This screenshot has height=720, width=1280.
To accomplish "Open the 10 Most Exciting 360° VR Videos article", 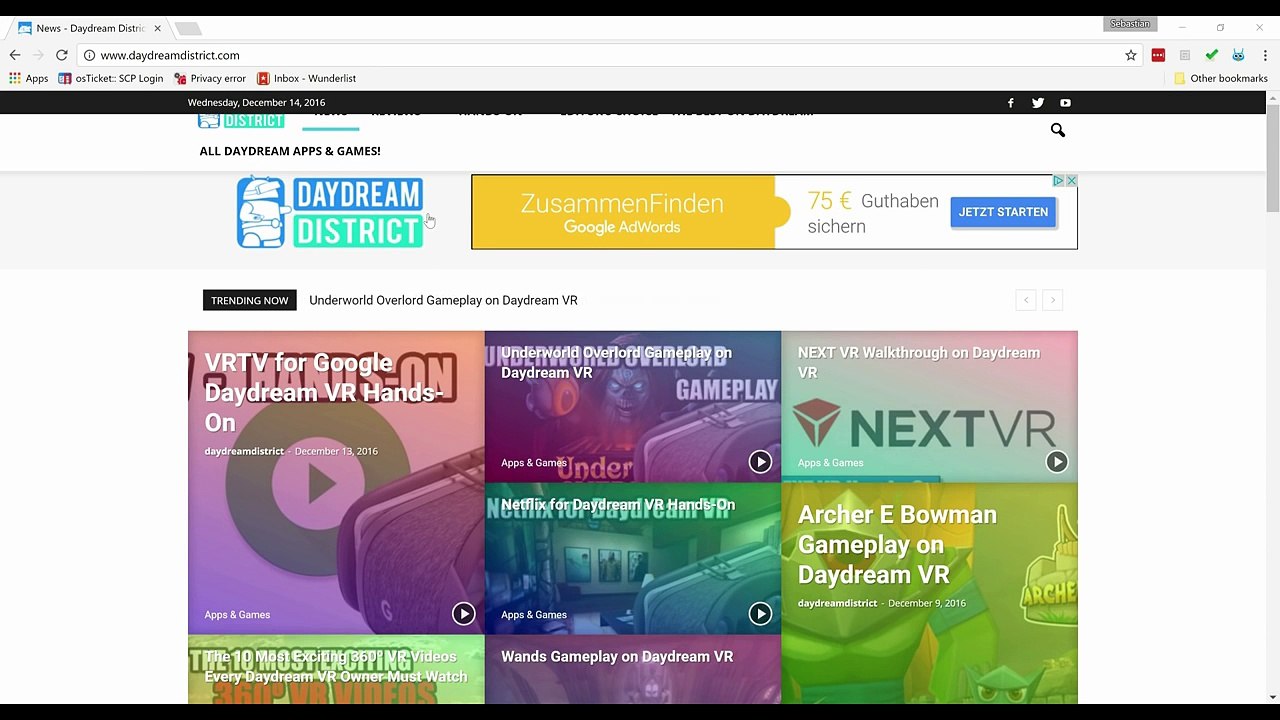I will 336,667.
